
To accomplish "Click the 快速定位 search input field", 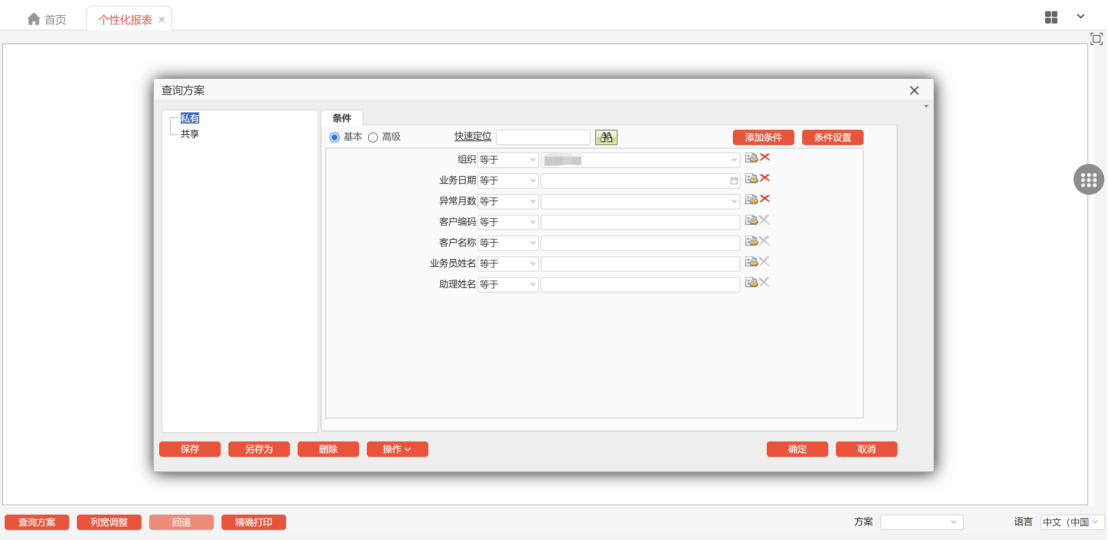I will (543, 137).
